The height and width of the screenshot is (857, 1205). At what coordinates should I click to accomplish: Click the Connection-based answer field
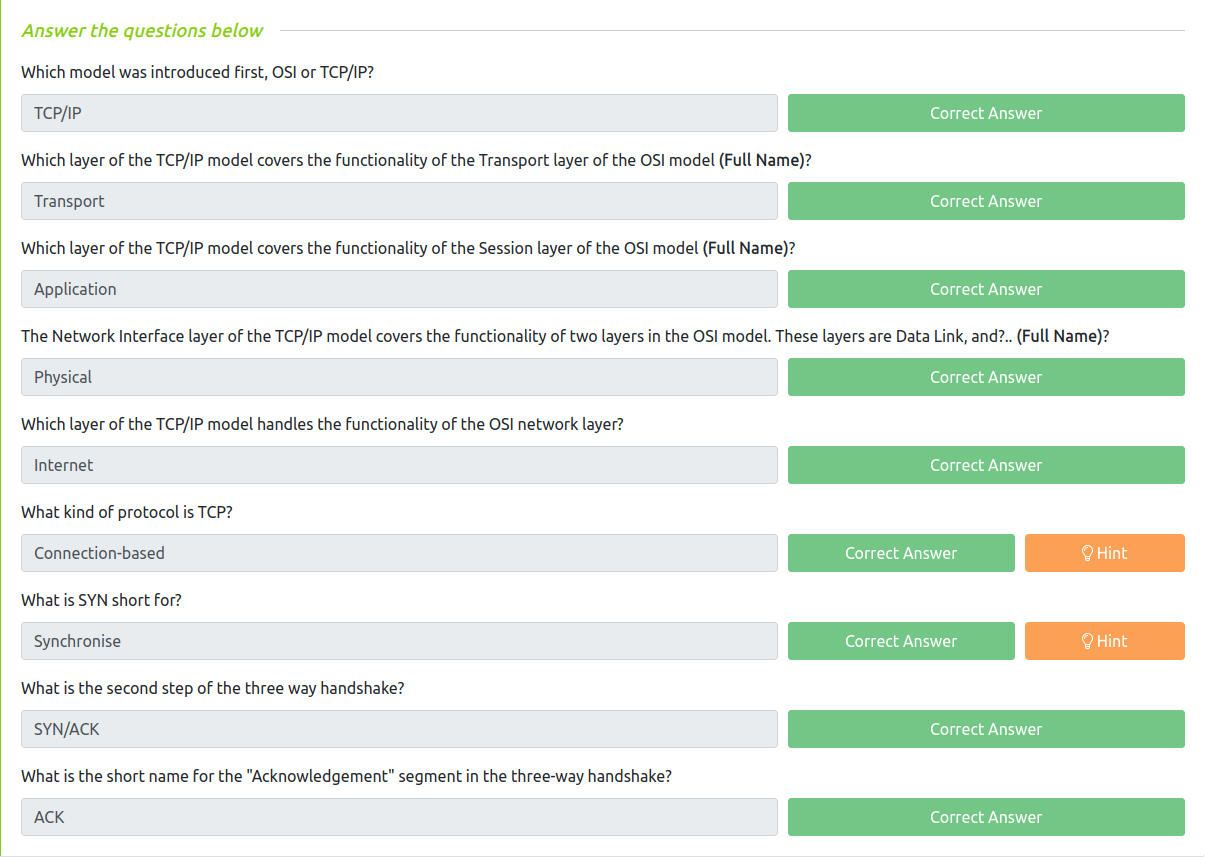(x=399, y=553)
